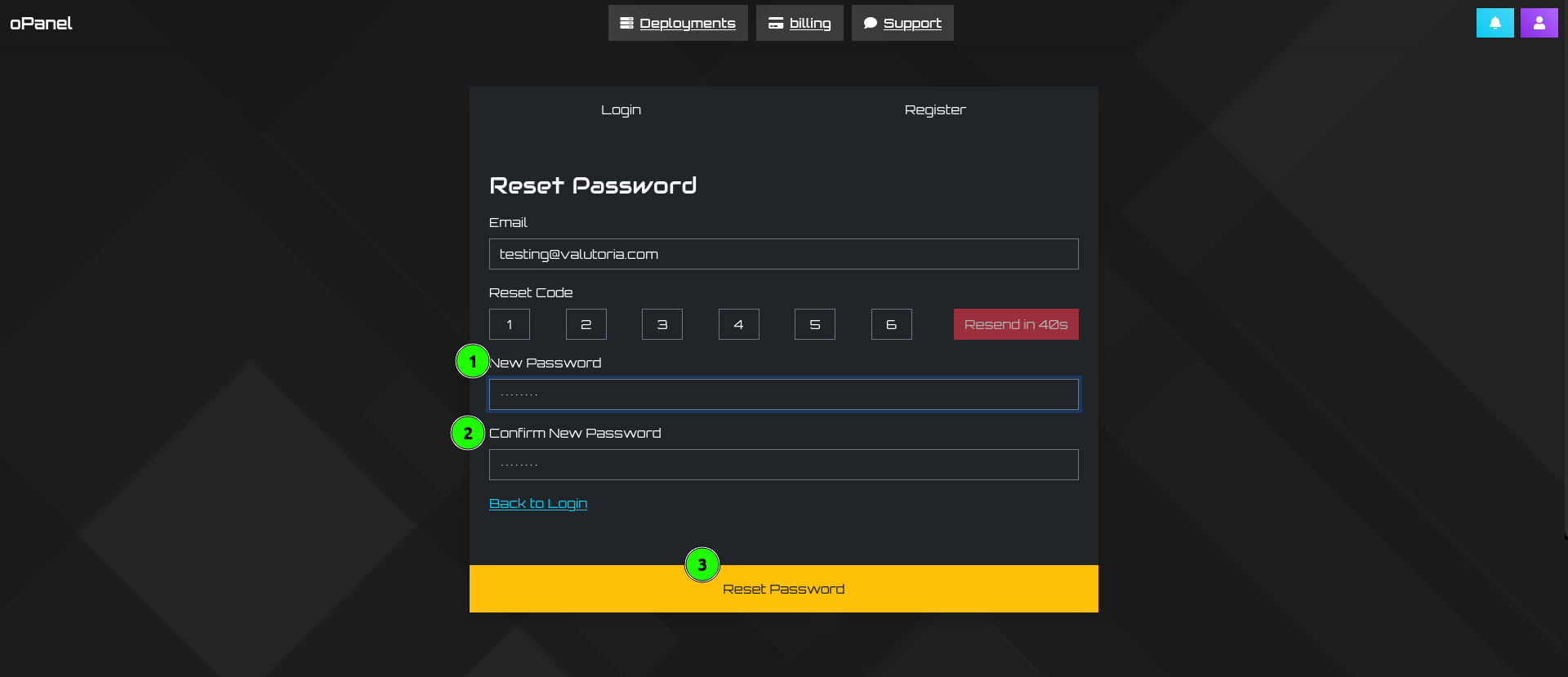Click the Support chat bubble icon
Screen dimensions: 1568x677
pos(871,23)
